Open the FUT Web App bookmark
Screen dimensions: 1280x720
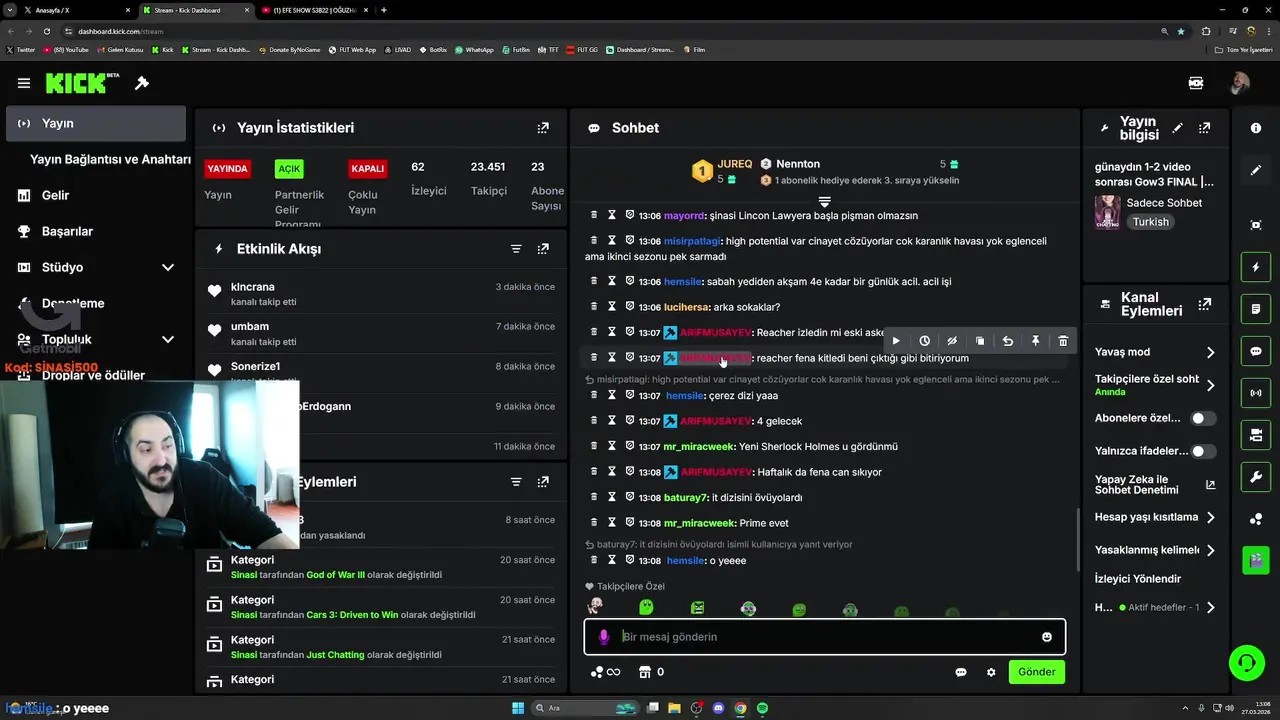tap(350, 49)
